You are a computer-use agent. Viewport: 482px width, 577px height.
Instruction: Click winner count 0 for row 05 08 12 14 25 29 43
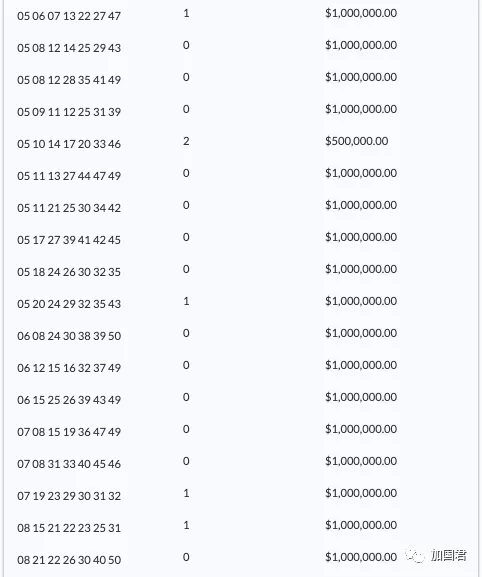(186, 45)
